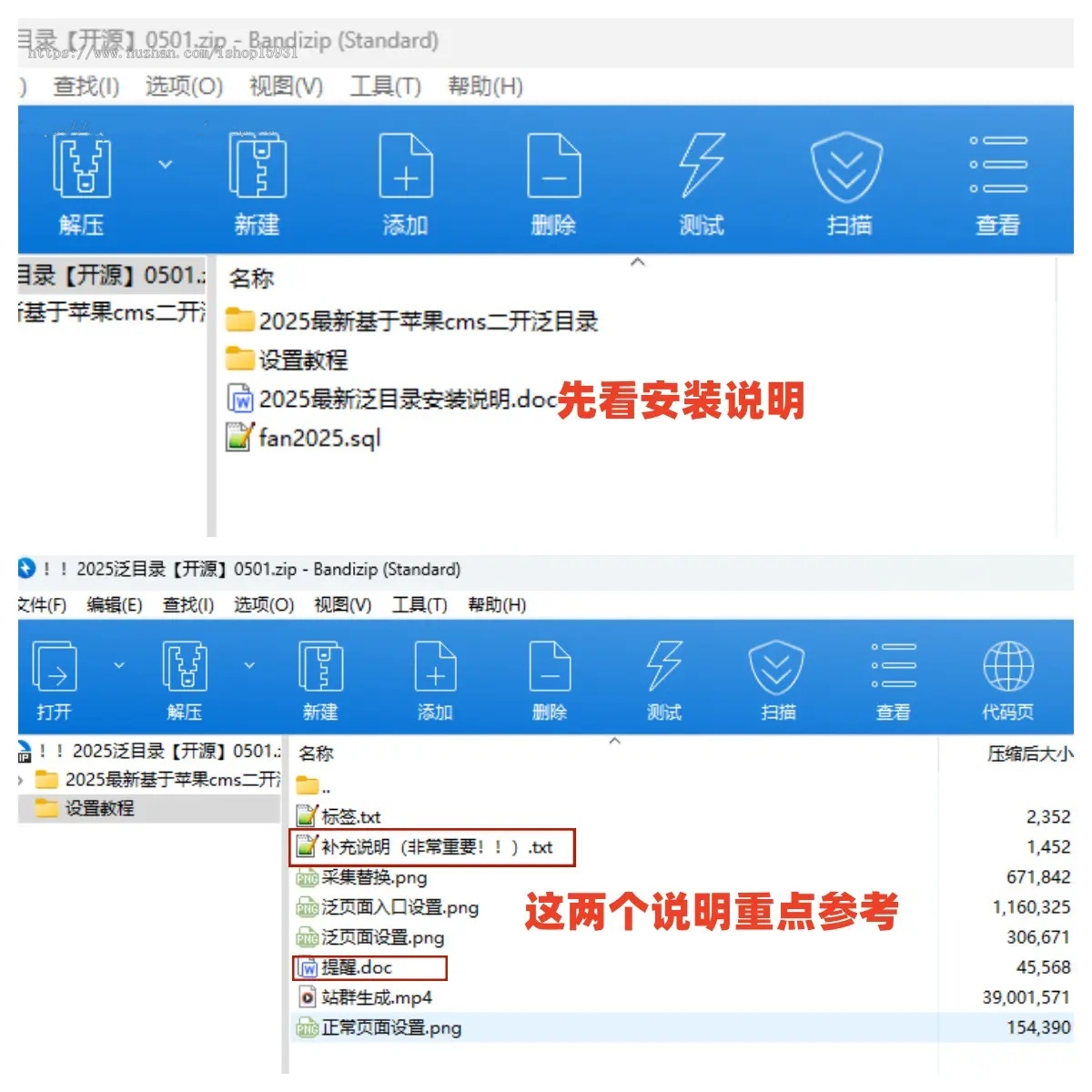Screen dimensions: 1092x1092
Task: Select 泛页面入口设置.png file
Action: coord(387,907)
